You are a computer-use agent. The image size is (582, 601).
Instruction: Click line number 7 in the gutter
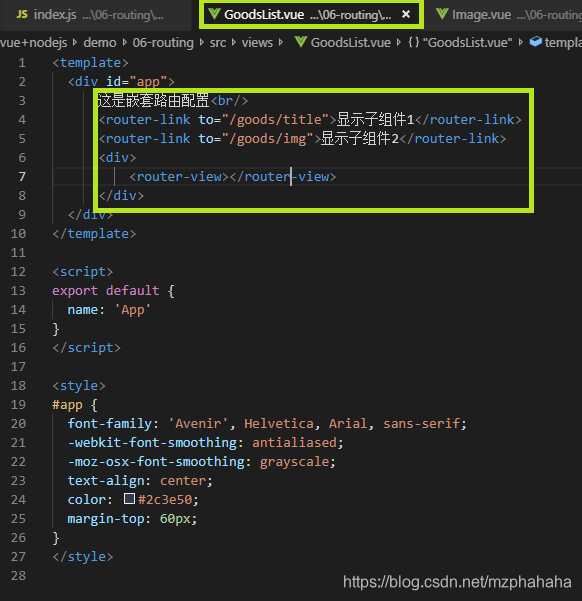tap(22, 177)
